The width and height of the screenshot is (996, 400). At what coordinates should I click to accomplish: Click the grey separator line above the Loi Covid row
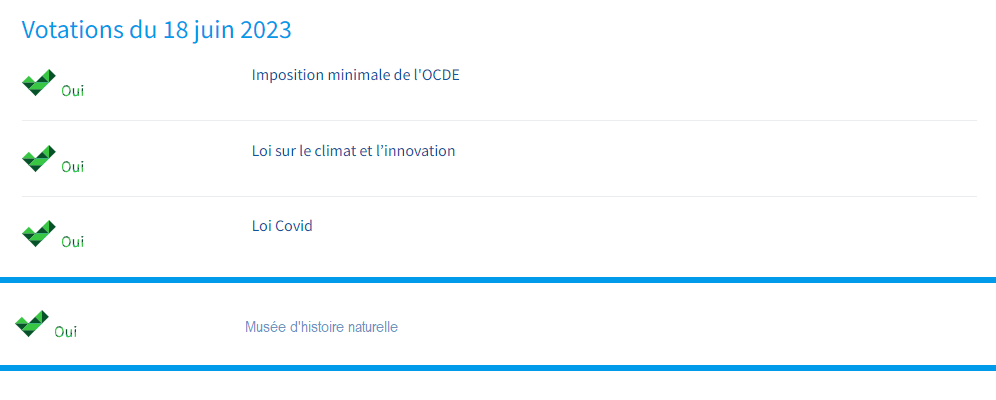point(499,197)
